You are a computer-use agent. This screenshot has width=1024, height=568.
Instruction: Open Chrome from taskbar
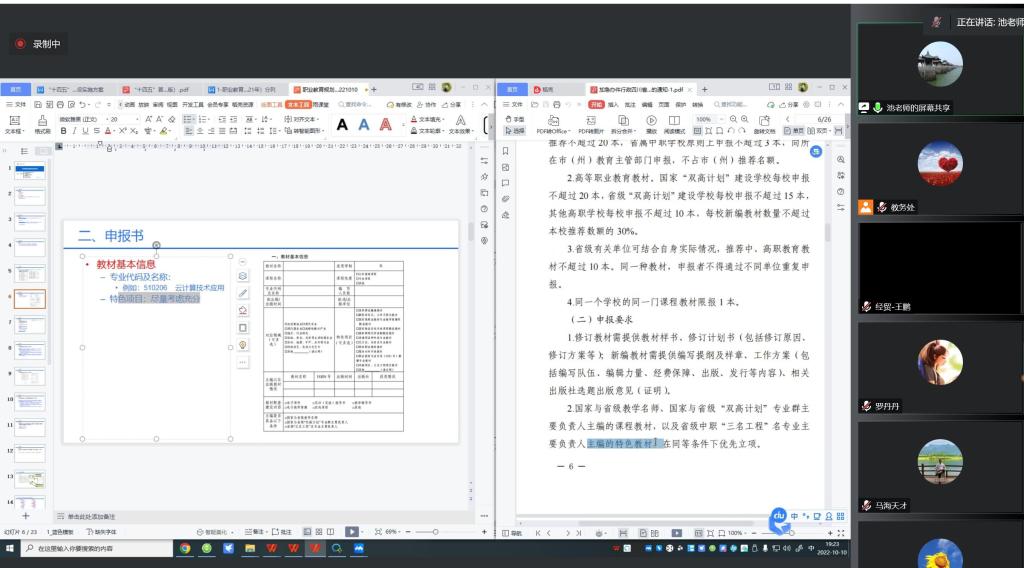(x=185, y=548)
